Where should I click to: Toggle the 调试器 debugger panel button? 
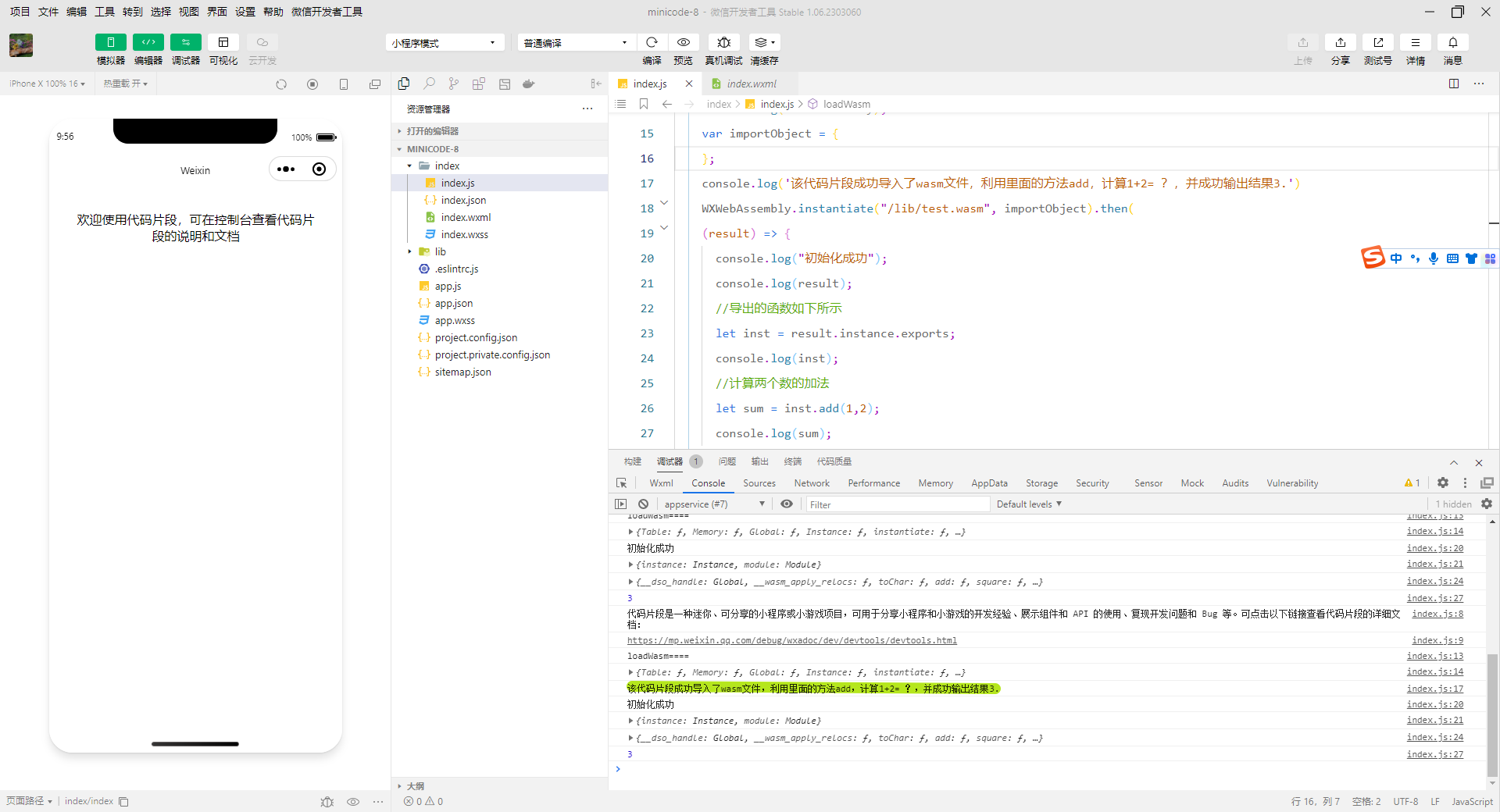(x=186, y=42)
